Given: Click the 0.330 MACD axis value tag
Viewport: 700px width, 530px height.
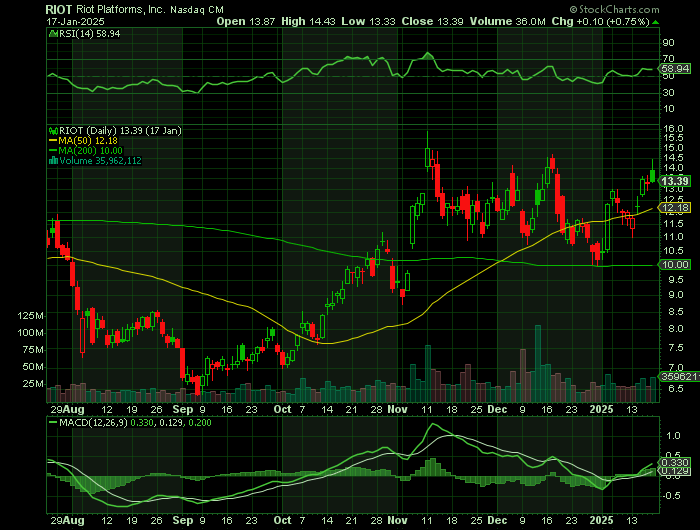Looking at the screenshot, I should click(674, 463).
